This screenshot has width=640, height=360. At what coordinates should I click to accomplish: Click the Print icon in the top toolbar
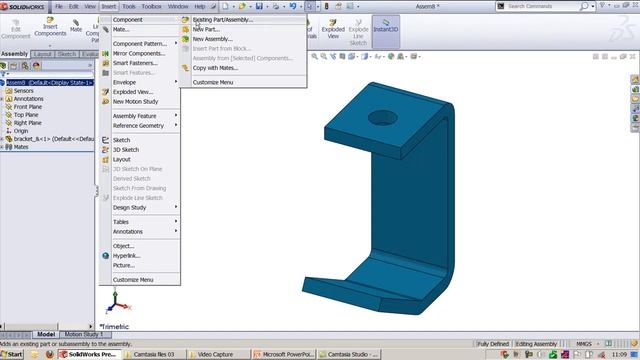tap(276, 6)
